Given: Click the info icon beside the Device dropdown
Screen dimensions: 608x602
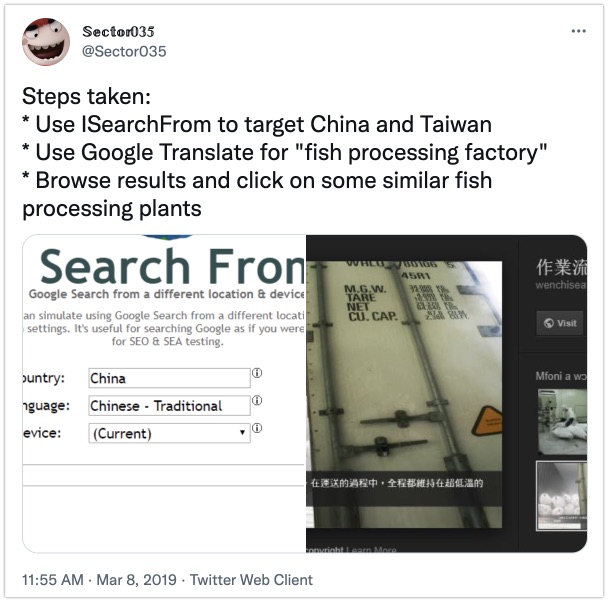Looking at the screenshot, I should click(257, 428).
